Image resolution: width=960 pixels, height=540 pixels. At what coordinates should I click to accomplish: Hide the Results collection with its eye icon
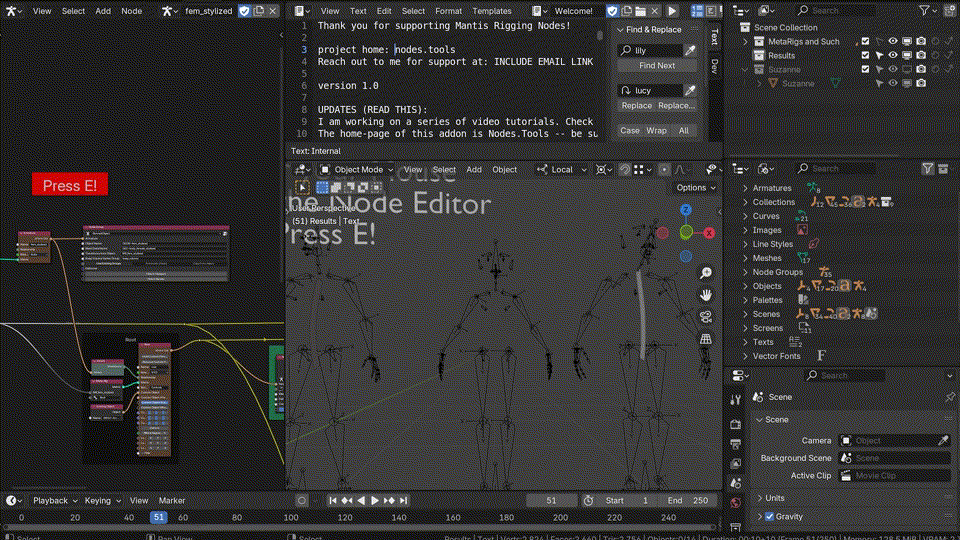[893, 56]
